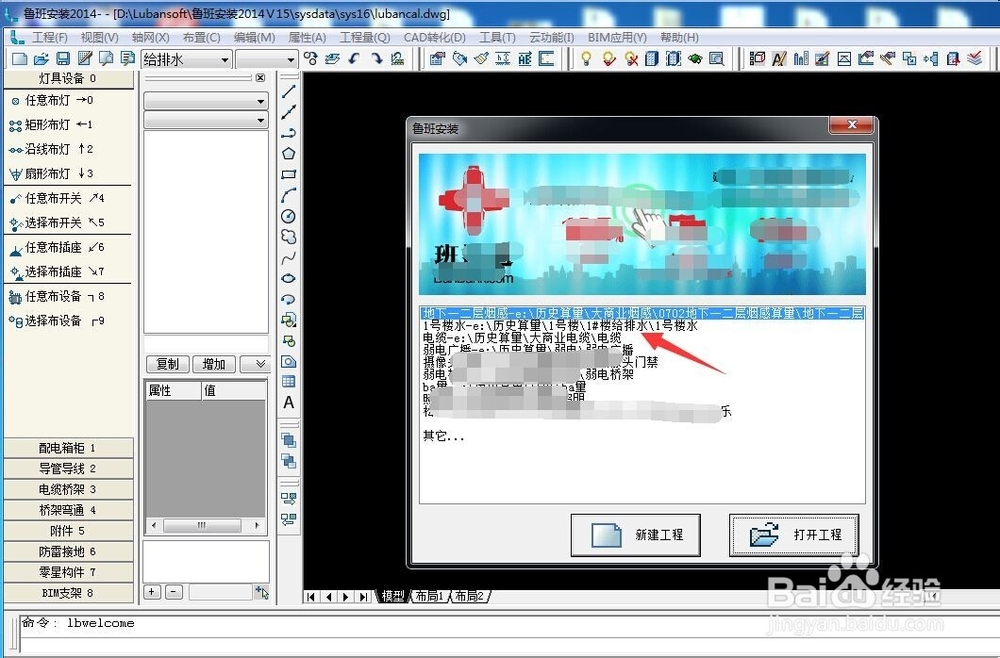
Task: Click the yellow lightbulb icon
Action: [586, 59]
